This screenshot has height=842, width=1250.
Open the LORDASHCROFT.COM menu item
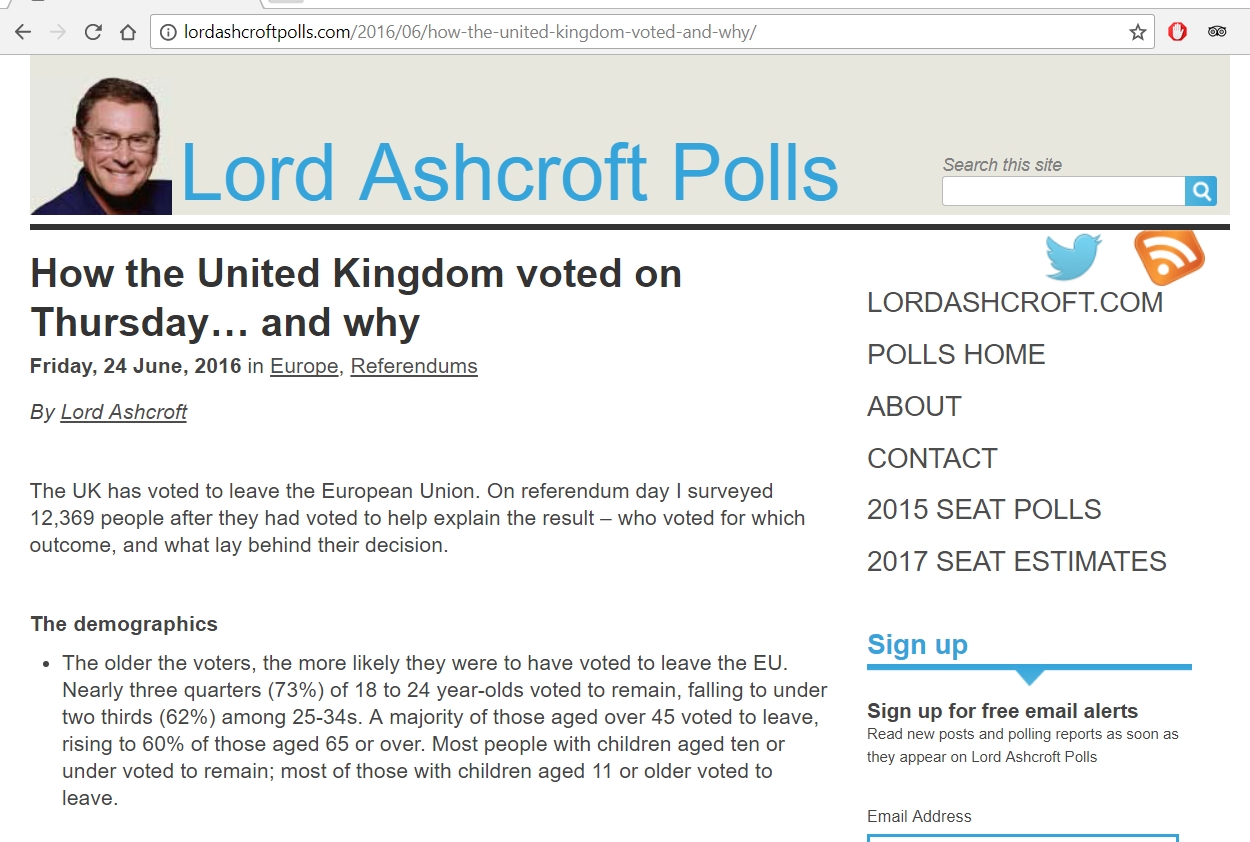click(1015, 303)
